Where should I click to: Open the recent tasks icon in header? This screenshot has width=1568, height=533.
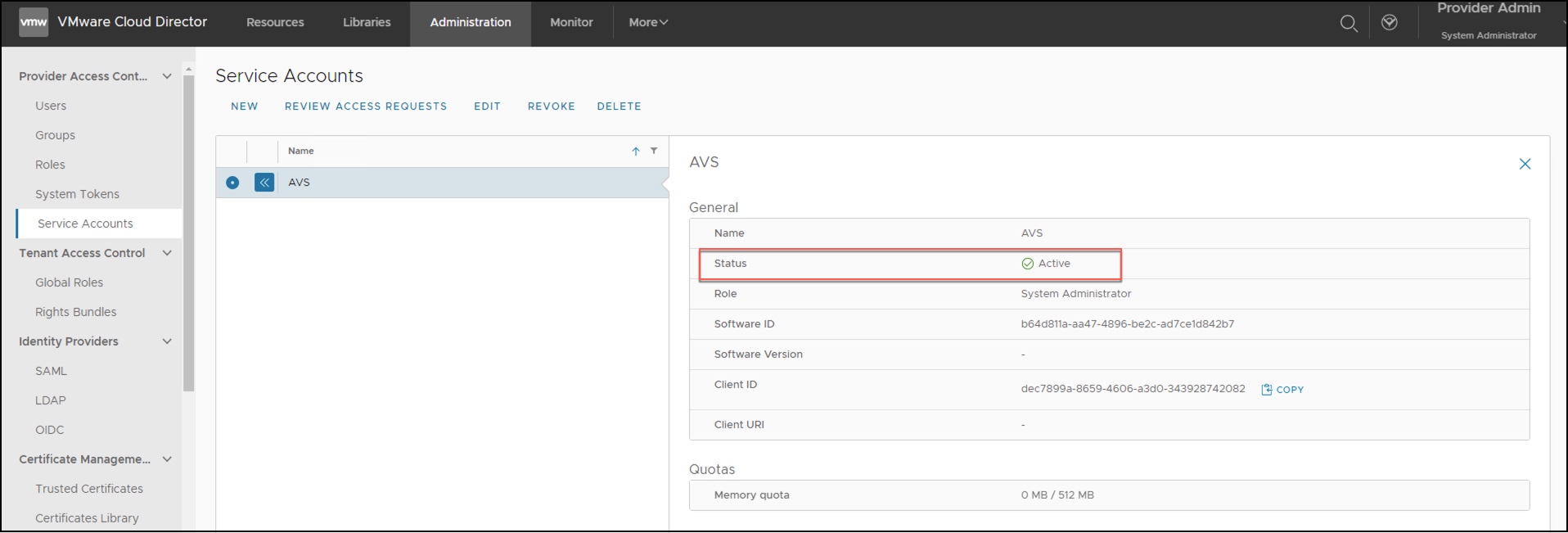pyautogui.click(x=1389, y=23)
